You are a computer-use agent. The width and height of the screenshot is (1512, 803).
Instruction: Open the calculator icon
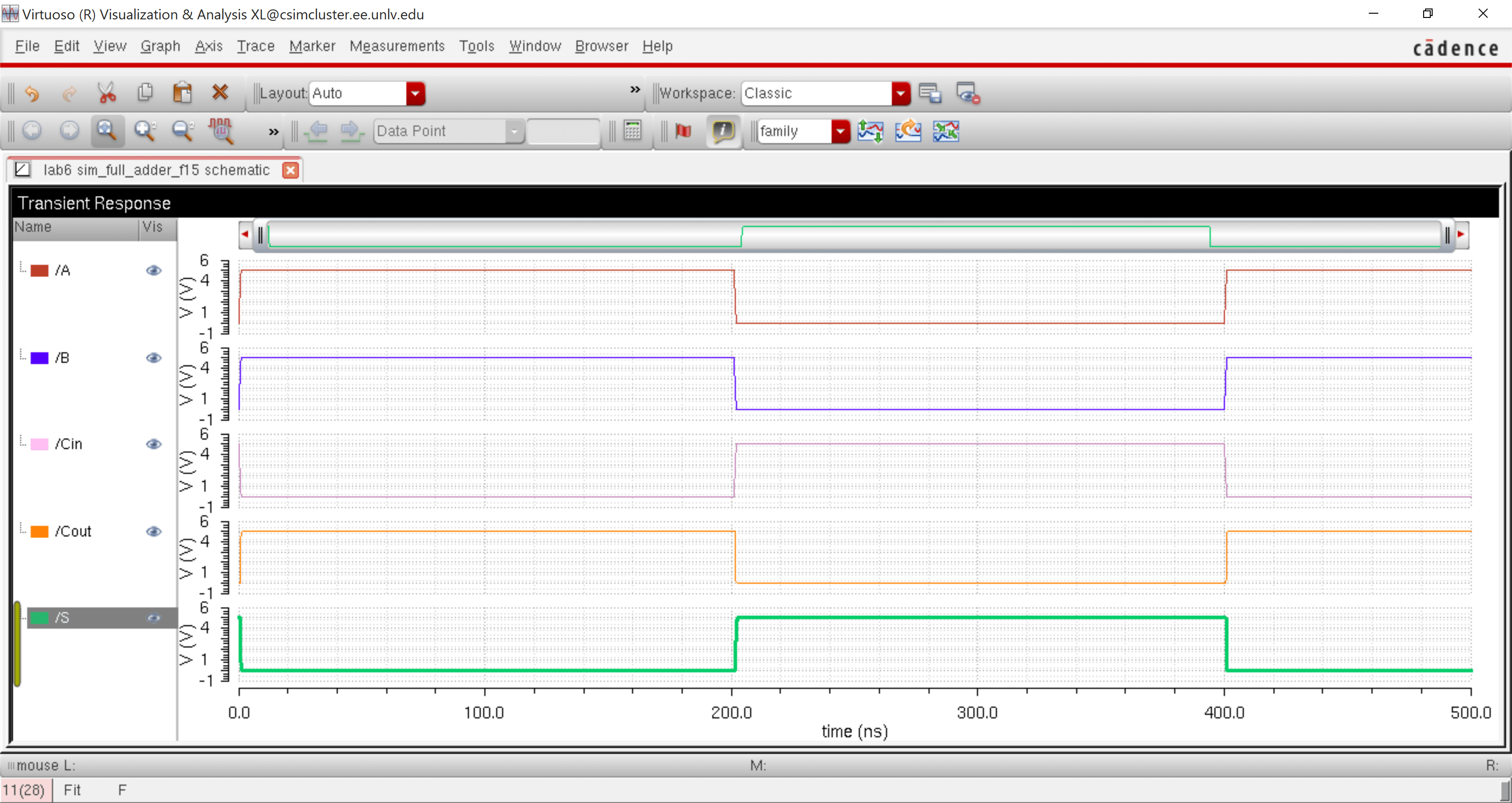[632, 130]
